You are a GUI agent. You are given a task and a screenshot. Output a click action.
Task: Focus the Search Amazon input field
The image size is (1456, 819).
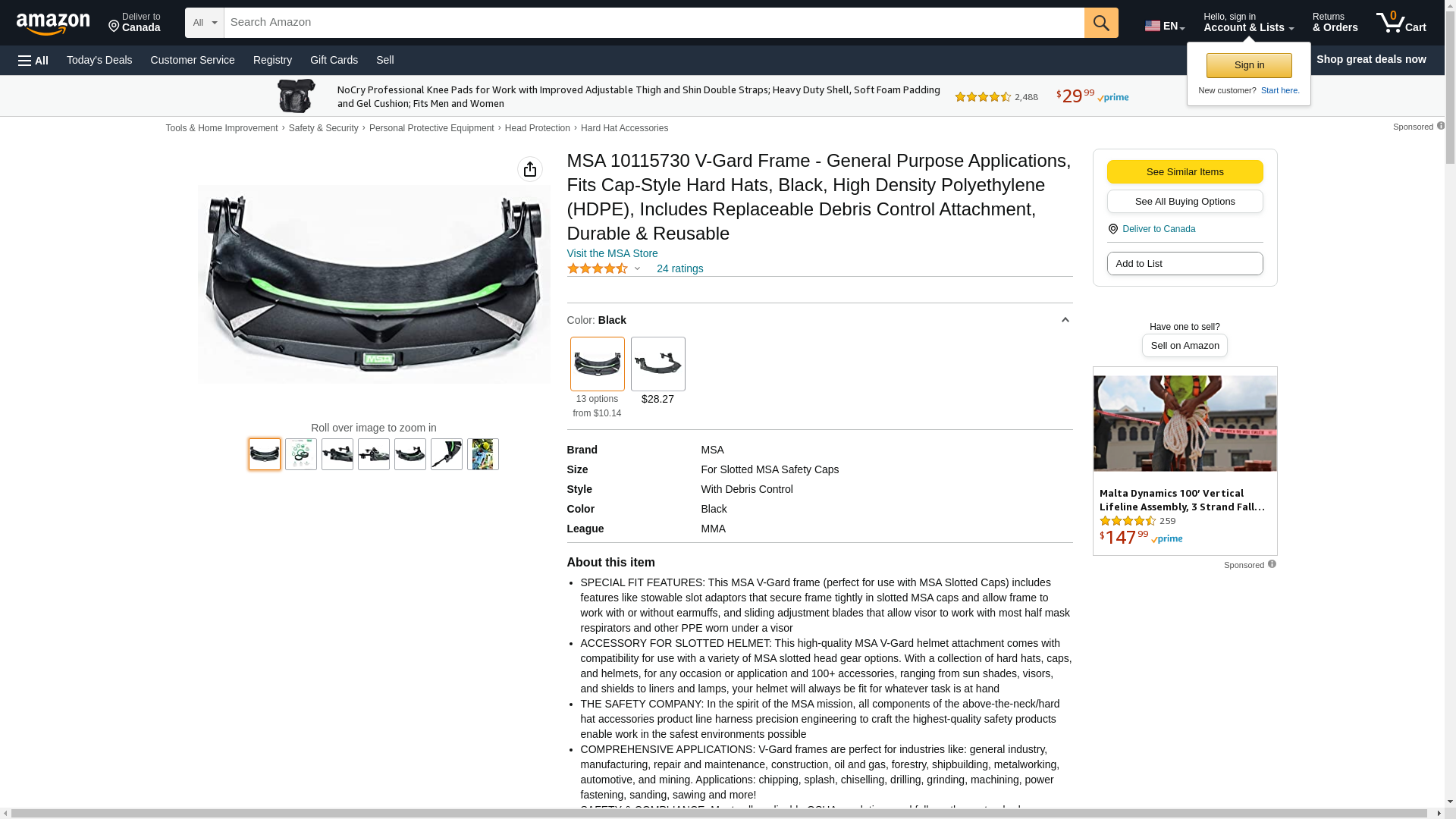[x=652, y=23]
